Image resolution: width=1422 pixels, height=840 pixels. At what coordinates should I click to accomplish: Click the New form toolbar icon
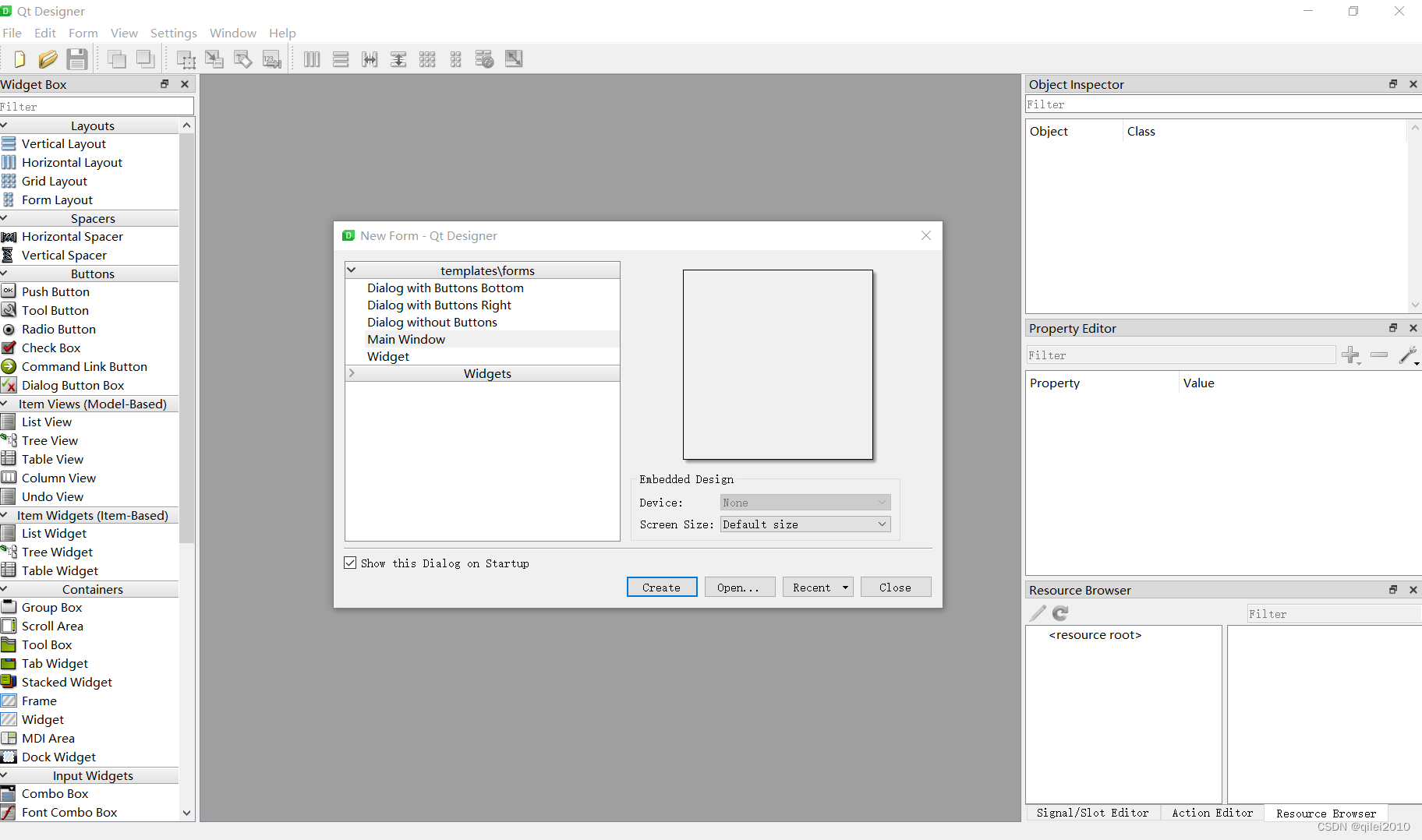19,59
